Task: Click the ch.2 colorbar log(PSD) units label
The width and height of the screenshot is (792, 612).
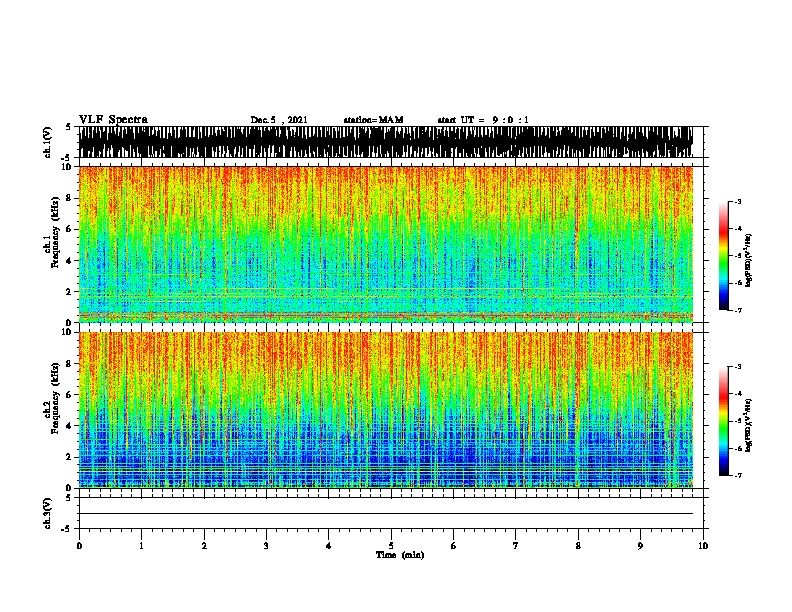Action: point(749,426)
